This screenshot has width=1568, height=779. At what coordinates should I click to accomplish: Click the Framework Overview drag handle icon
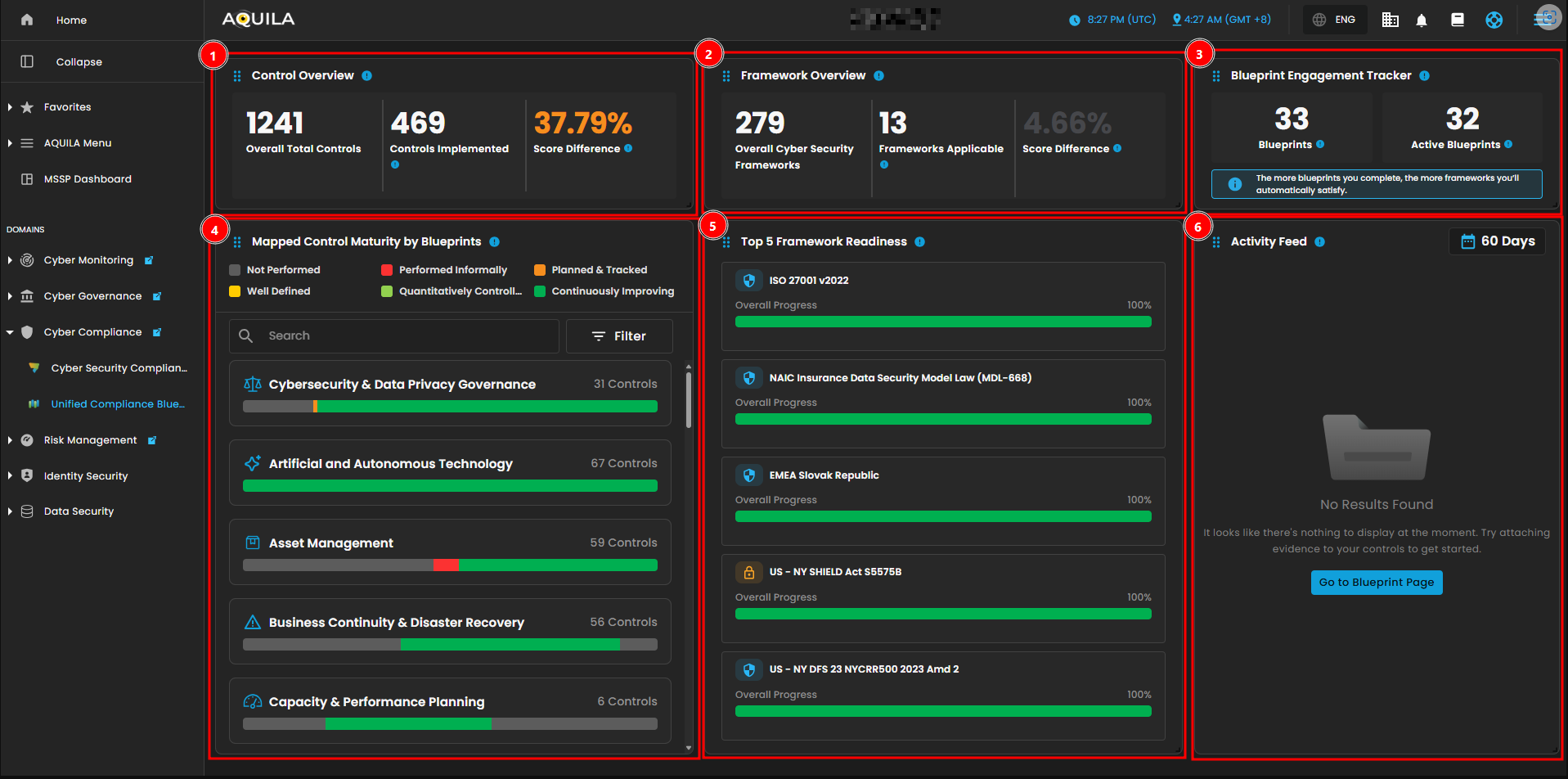coord(726,76)
